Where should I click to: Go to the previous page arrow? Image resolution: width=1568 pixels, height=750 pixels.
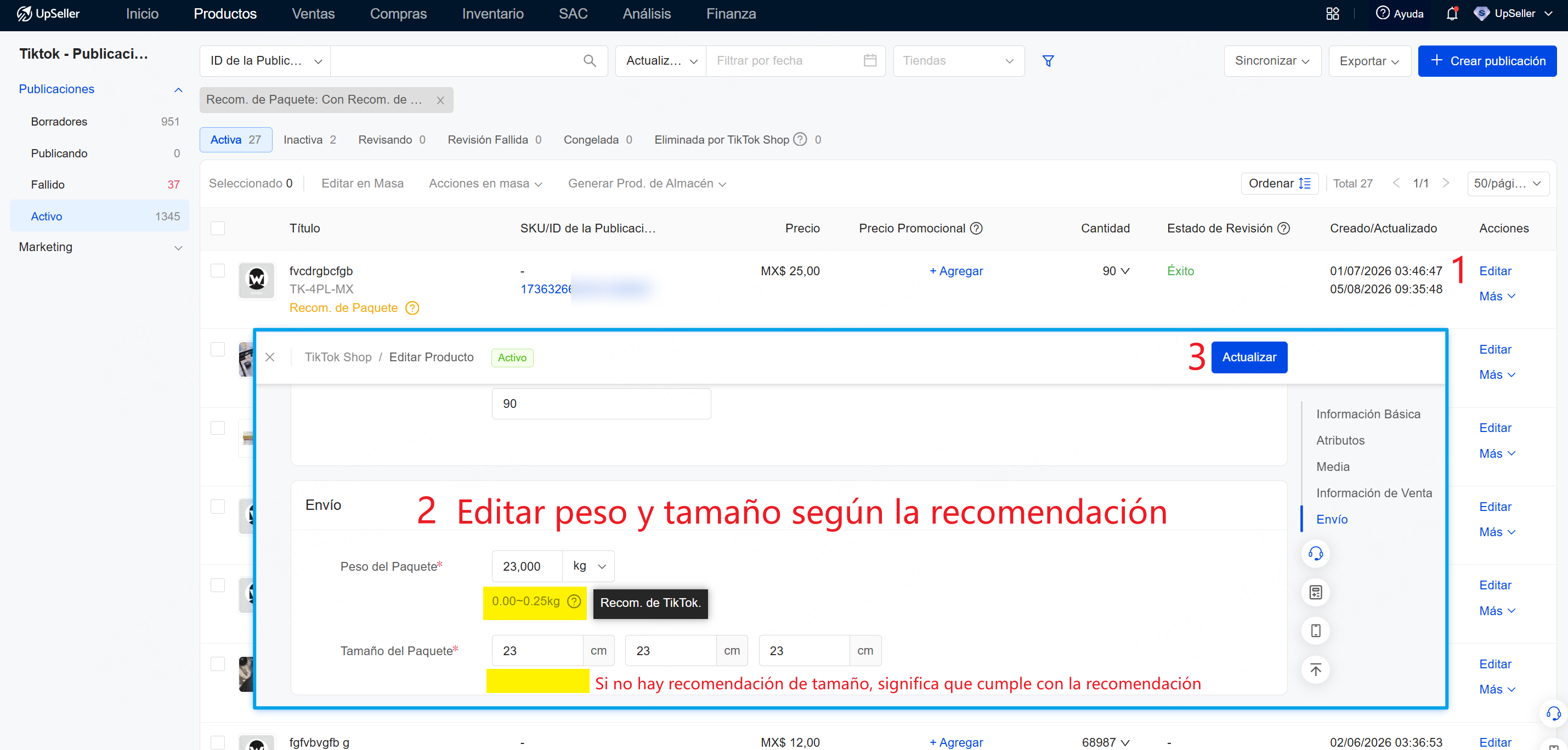point(1396,183)
